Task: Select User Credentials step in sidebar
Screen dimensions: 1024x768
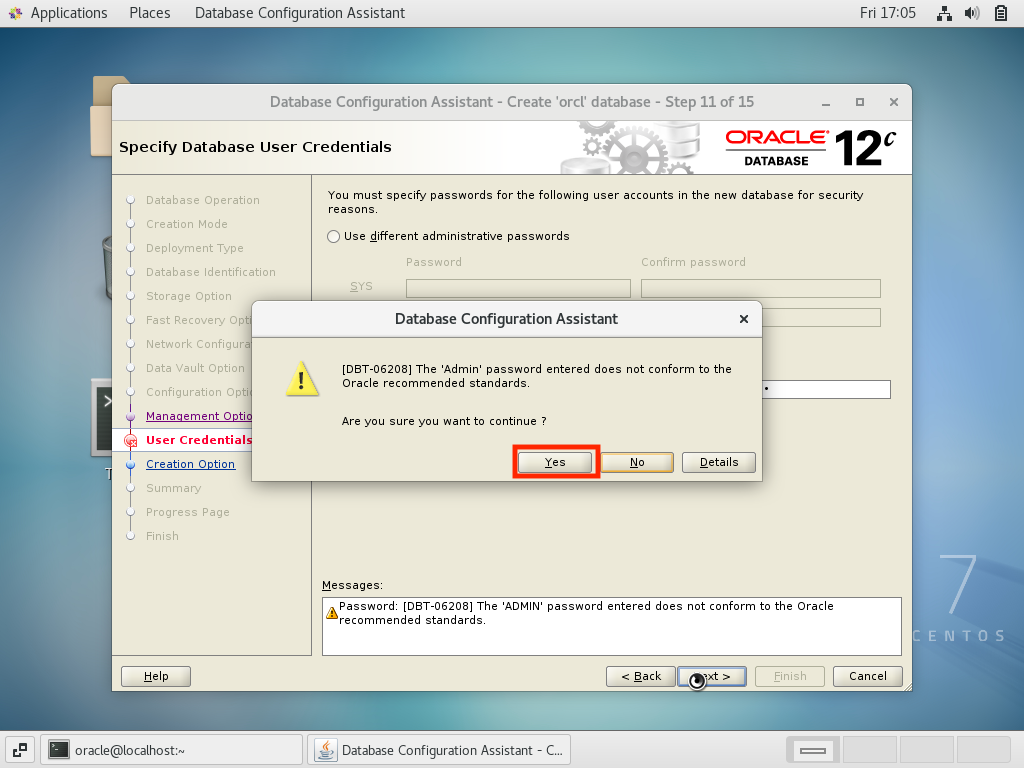Action: point(199,440)
